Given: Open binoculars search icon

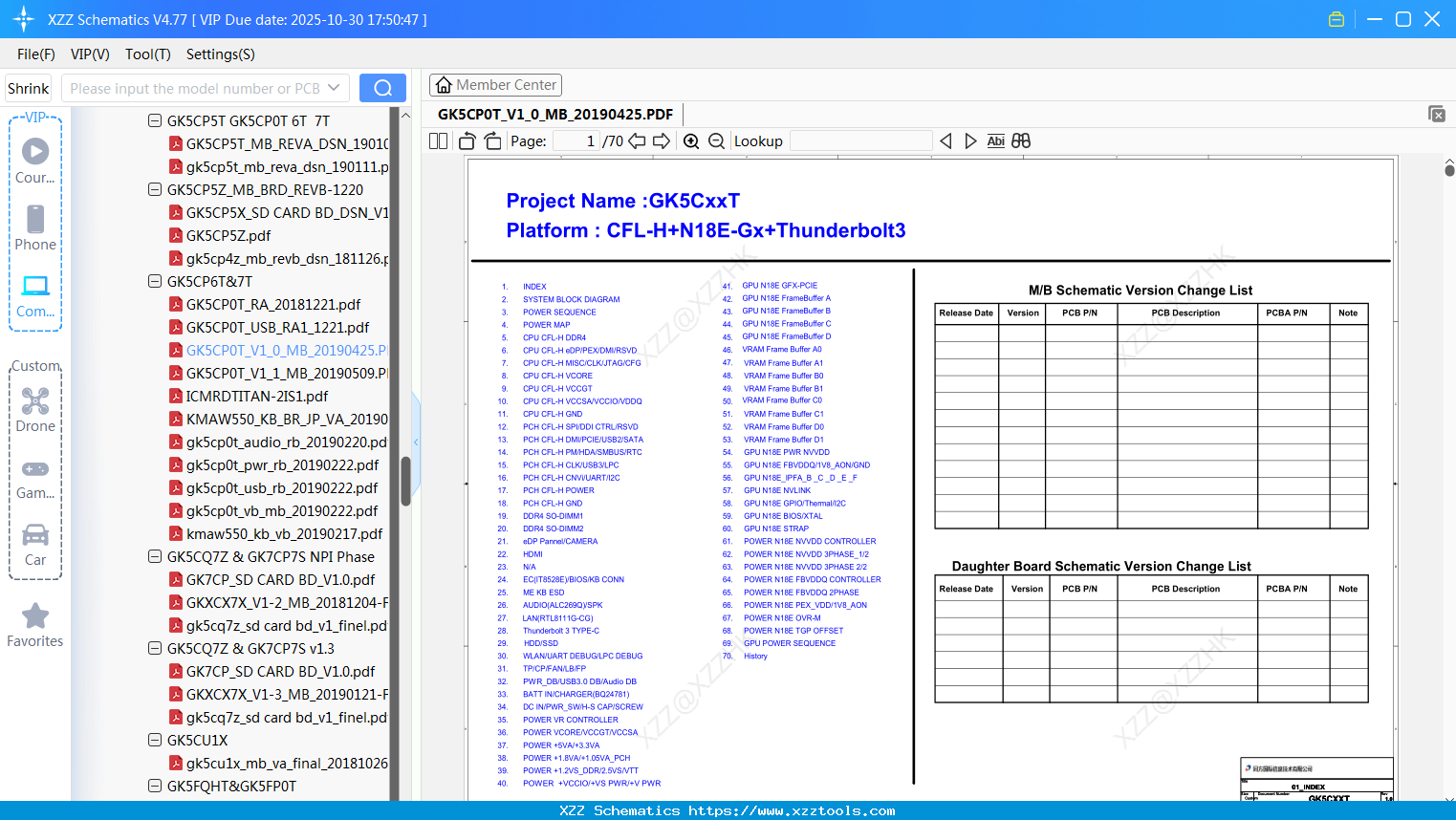Looking at the screenshot, I should click(1021, 141).
